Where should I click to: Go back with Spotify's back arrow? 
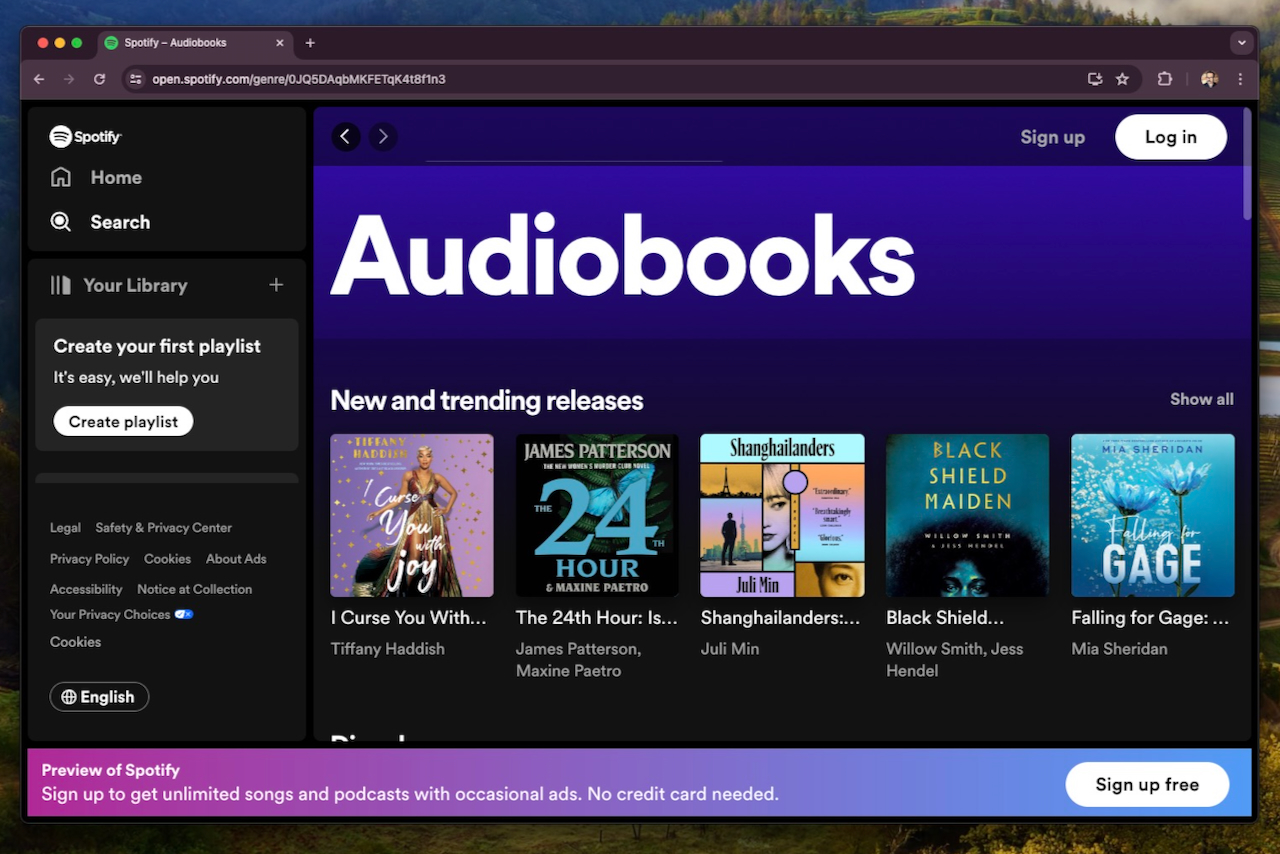[346, 137]
